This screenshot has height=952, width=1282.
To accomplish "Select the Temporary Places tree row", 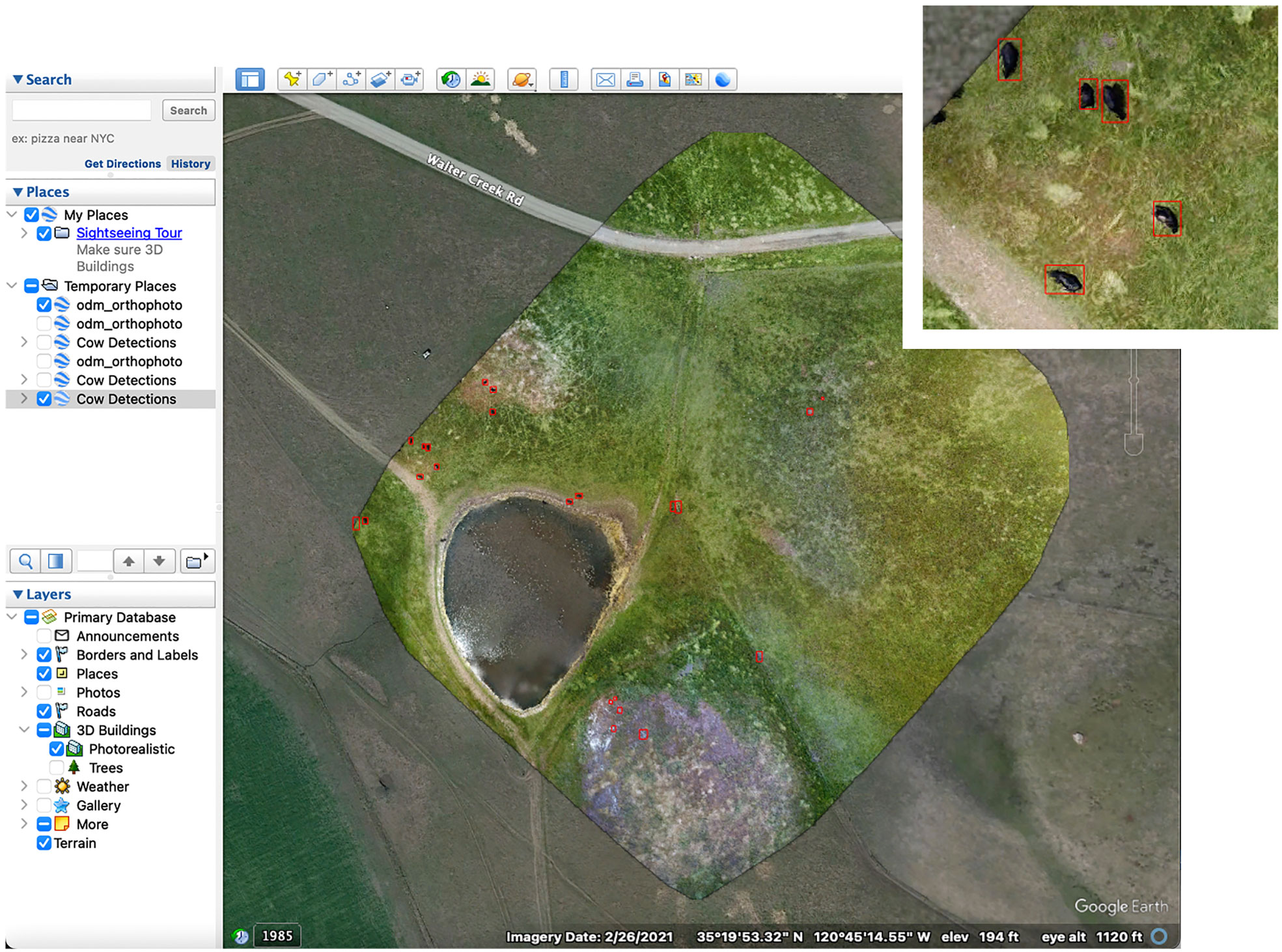I will click(x=111, y=286).
